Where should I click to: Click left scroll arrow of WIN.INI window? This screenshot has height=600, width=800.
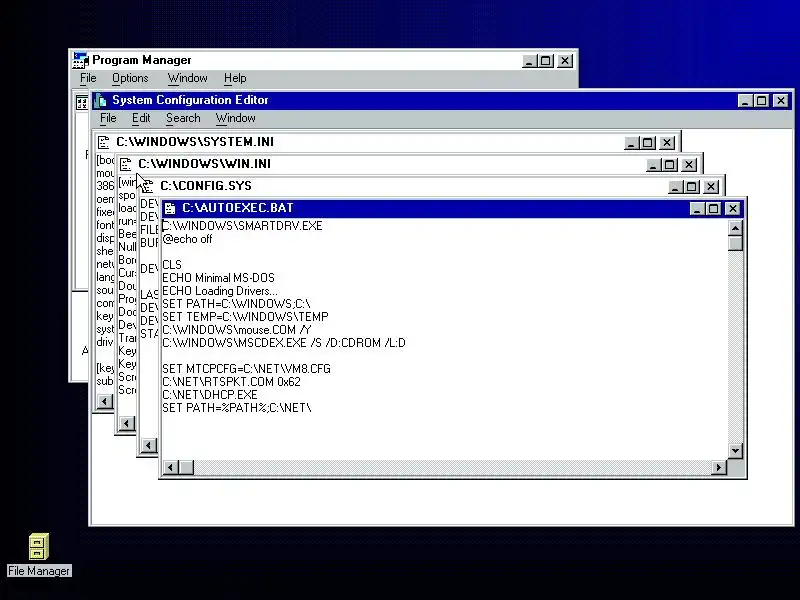[x=127, y=423]
